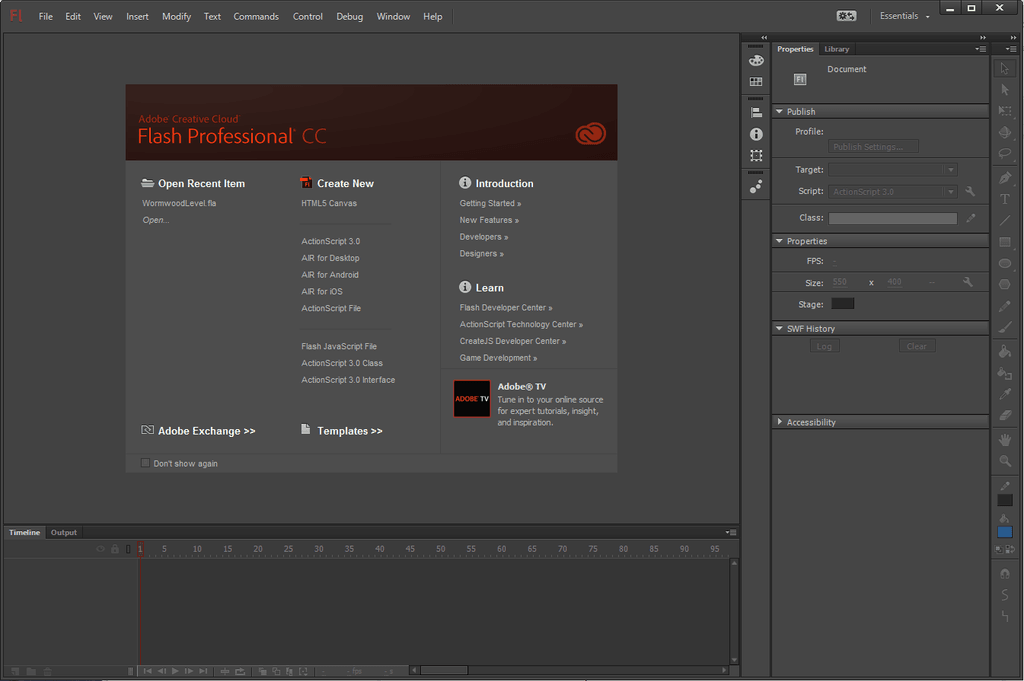Select the Selection tool in the toolbar
This screenshot has width=1024, height=681.
click(1004, 67)
